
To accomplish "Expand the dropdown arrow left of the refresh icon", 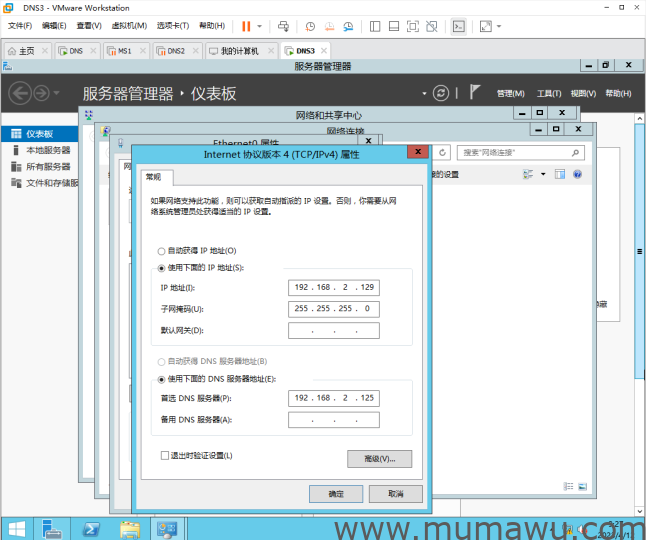I will pyautogui.click(x=424, y=93).
